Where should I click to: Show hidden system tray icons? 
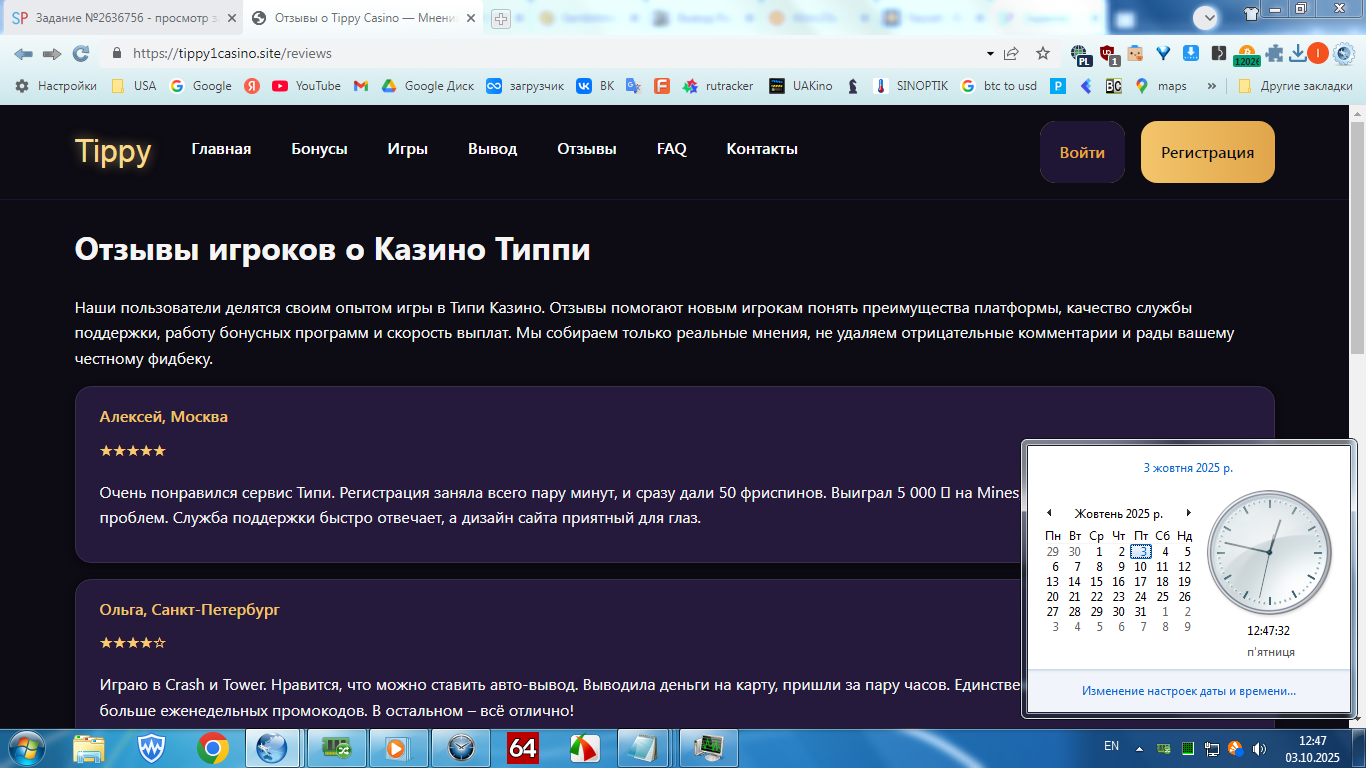pyautogui.click(x=1138, y=748)
